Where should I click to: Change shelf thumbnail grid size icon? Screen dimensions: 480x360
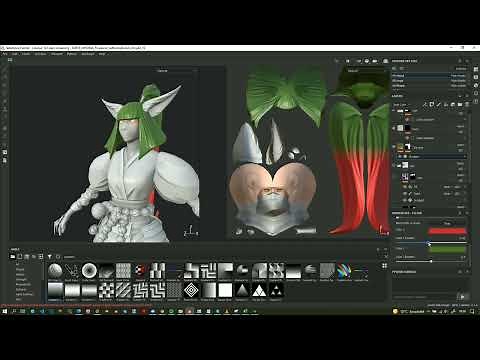coord(384,266)
